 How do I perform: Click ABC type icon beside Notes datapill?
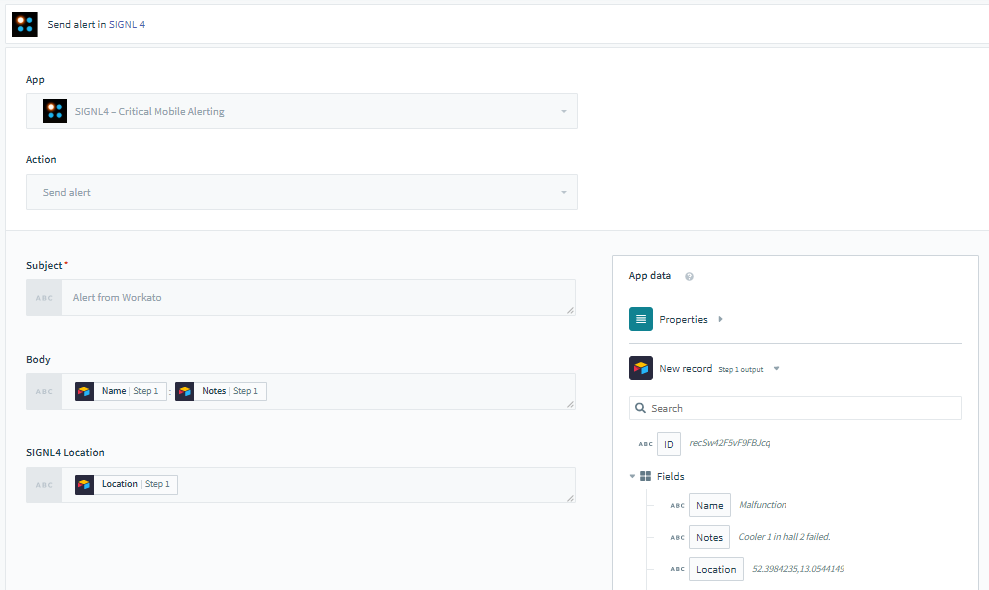tap(677, 538)
